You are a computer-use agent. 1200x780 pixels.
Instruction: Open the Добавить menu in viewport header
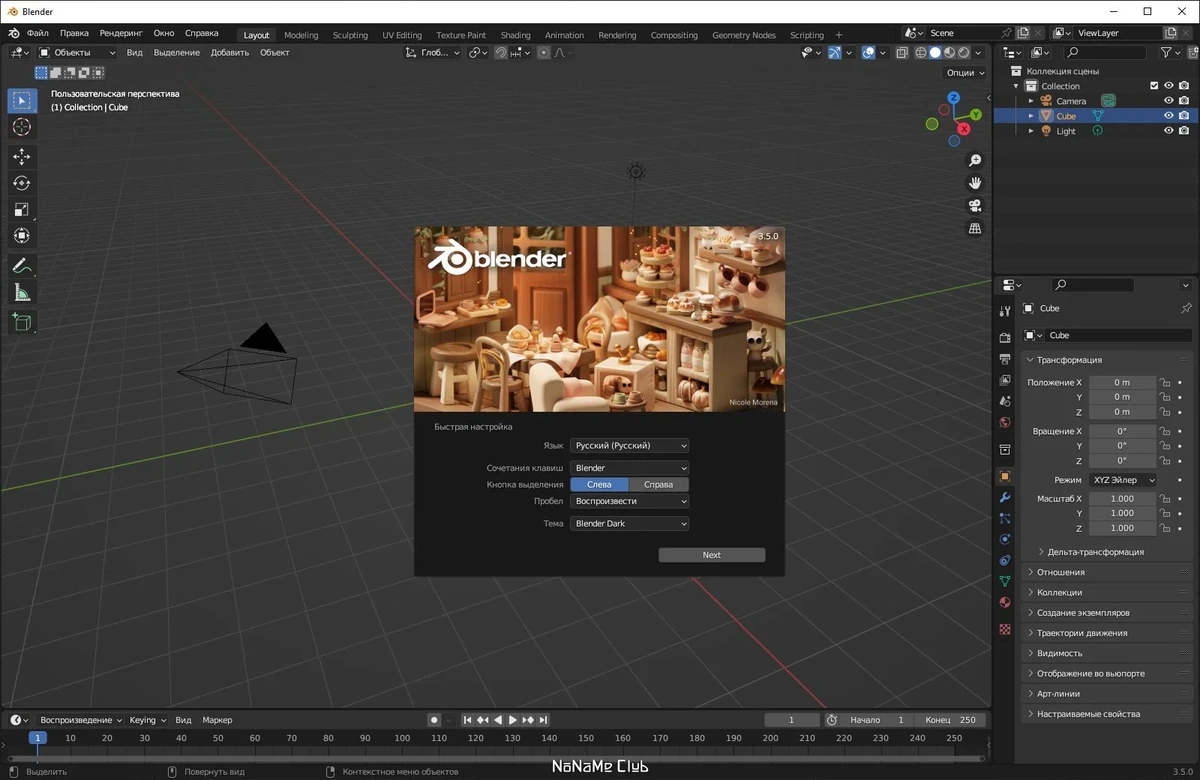coord(230,52)
